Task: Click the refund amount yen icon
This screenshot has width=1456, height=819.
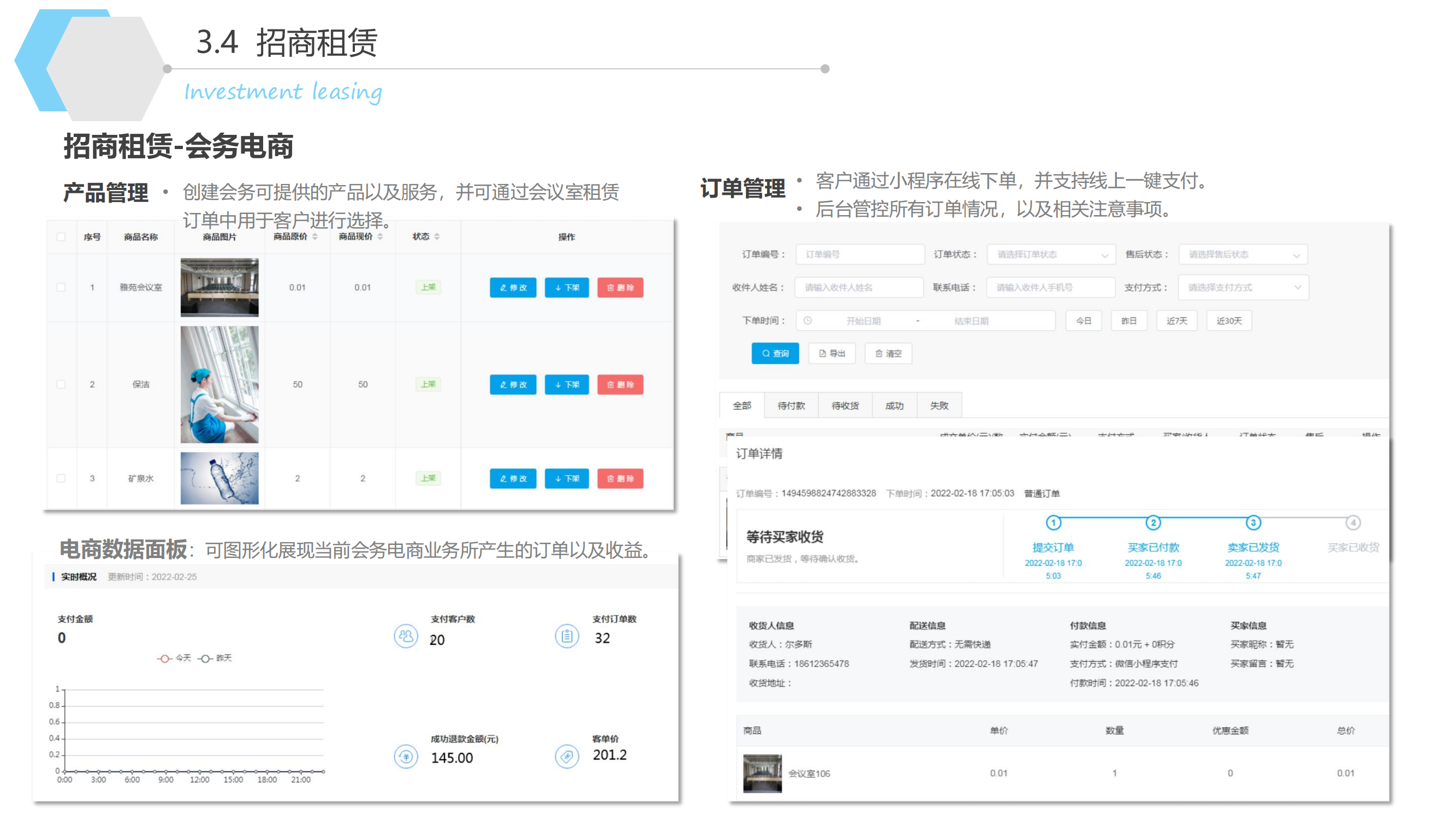Action: tap(405, 756)
